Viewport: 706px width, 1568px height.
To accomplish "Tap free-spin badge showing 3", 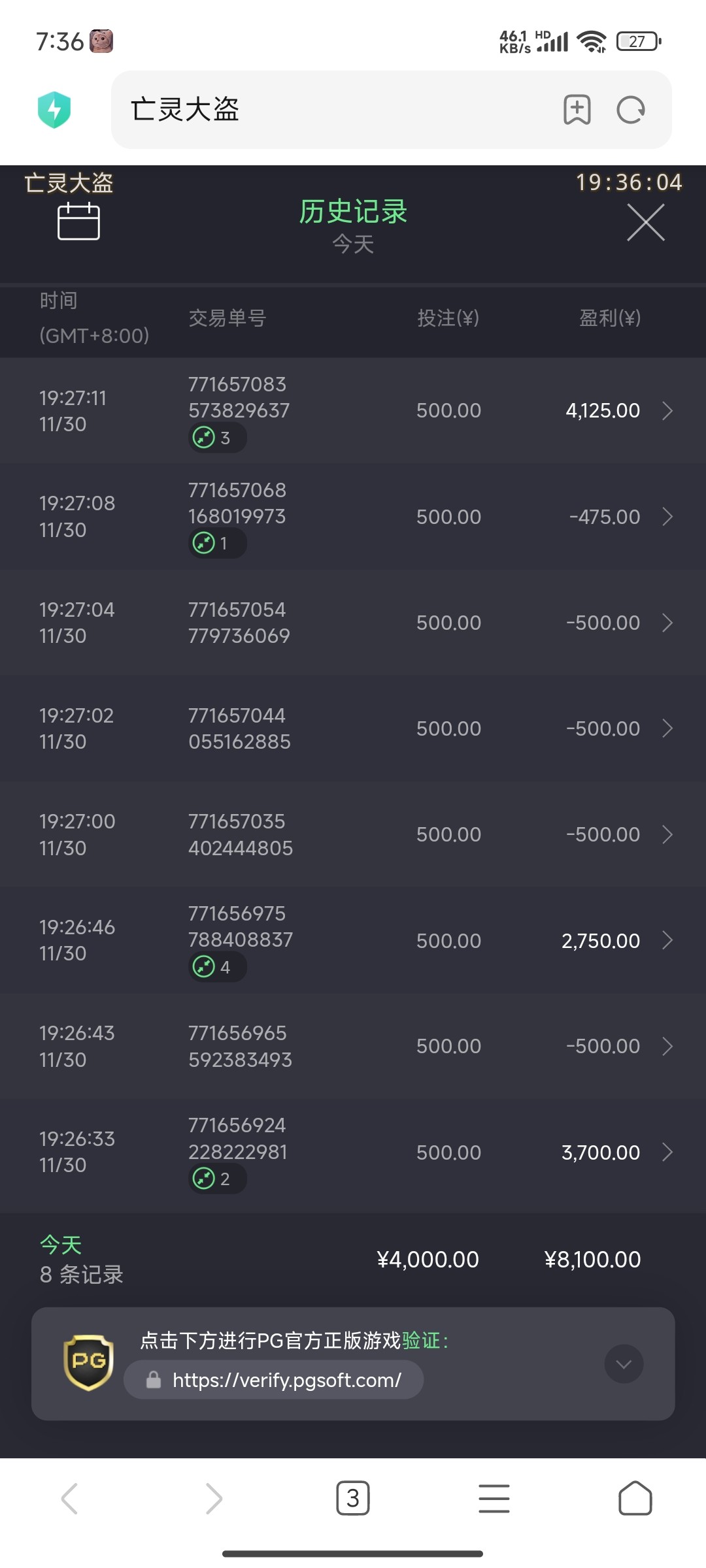I will tap(216, 438).
